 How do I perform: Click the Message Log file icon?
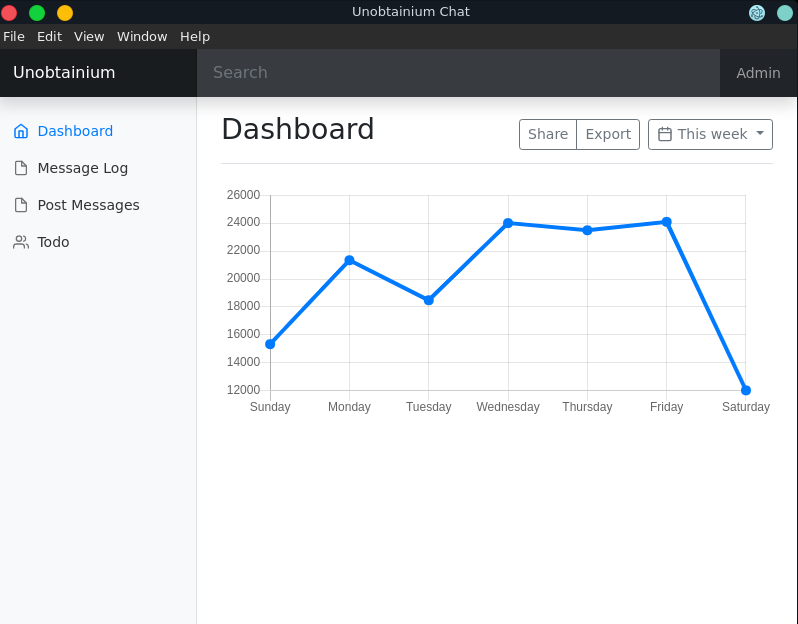point(21,168)
